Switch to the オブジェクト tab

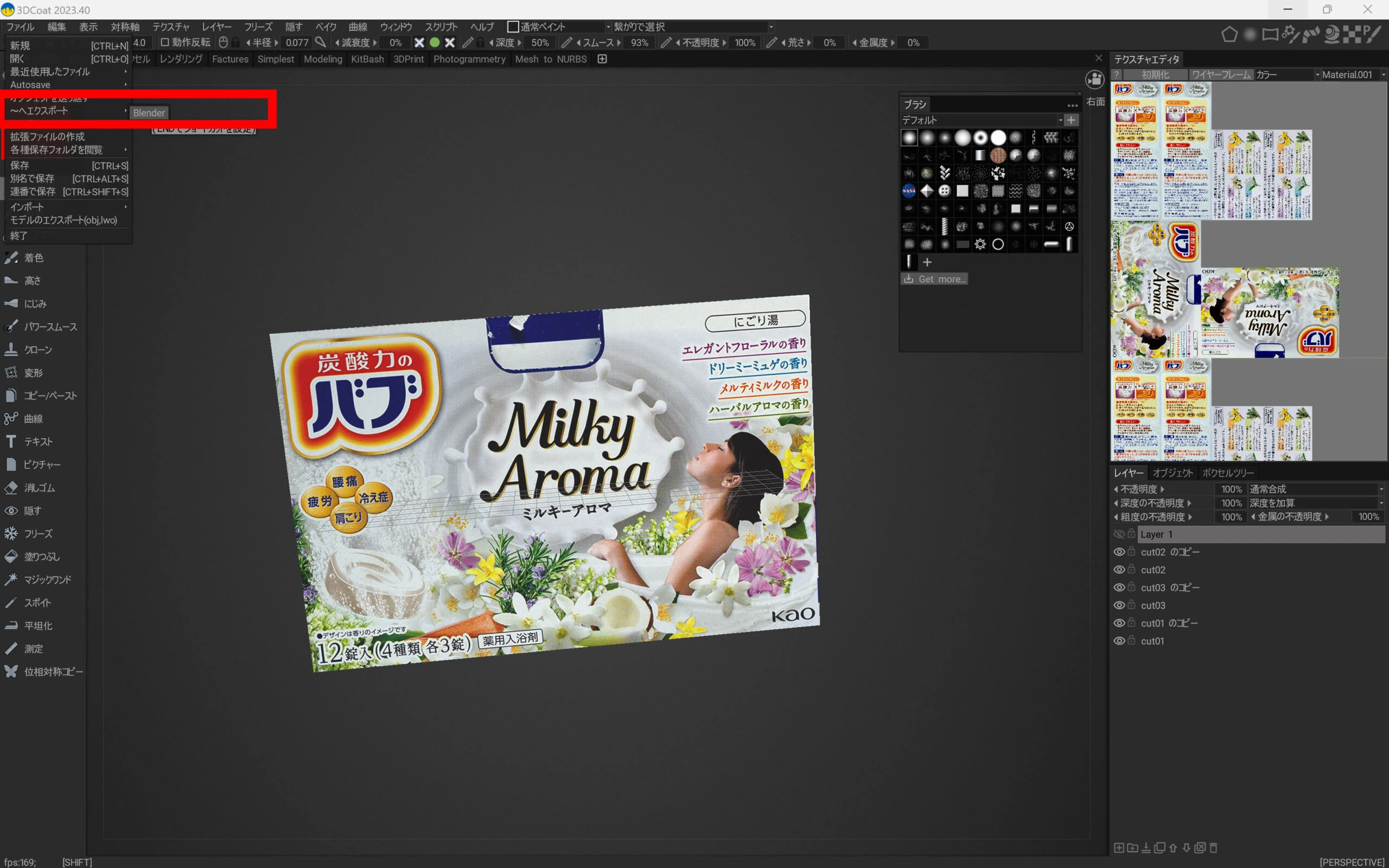click(1172, 473)
